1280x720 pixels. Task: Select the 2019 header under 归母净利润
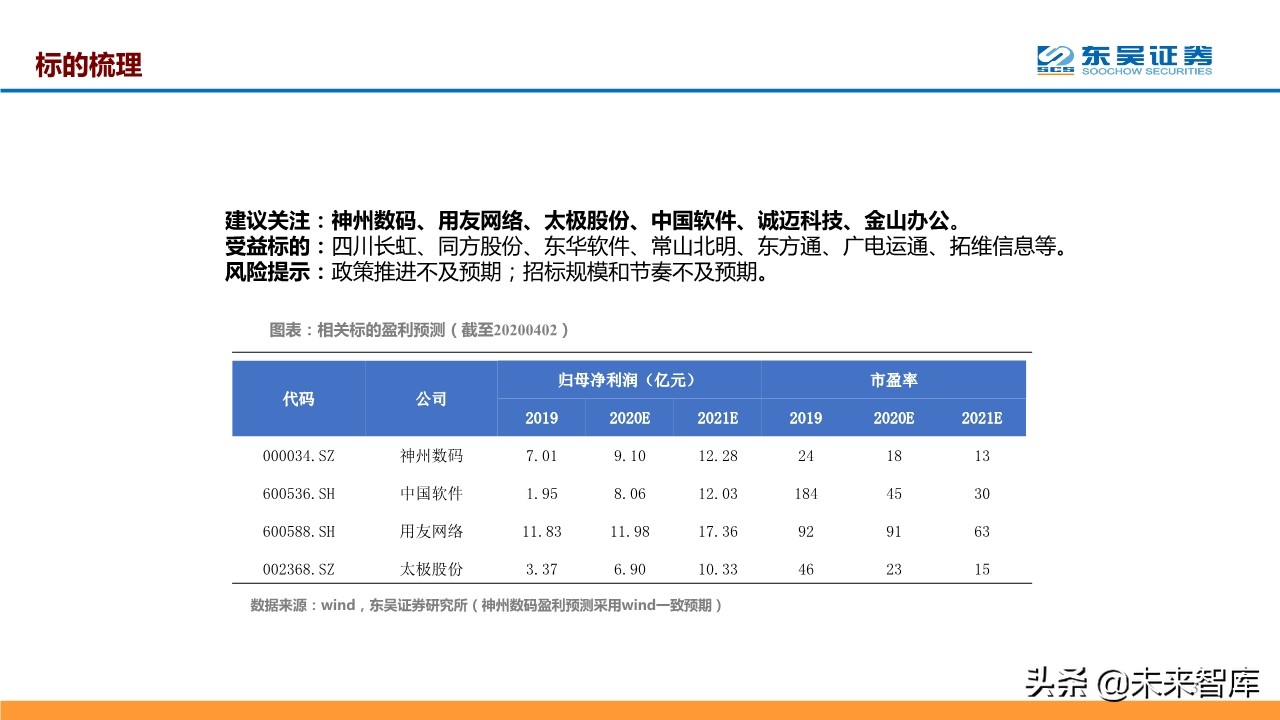(x=540, y=418)
